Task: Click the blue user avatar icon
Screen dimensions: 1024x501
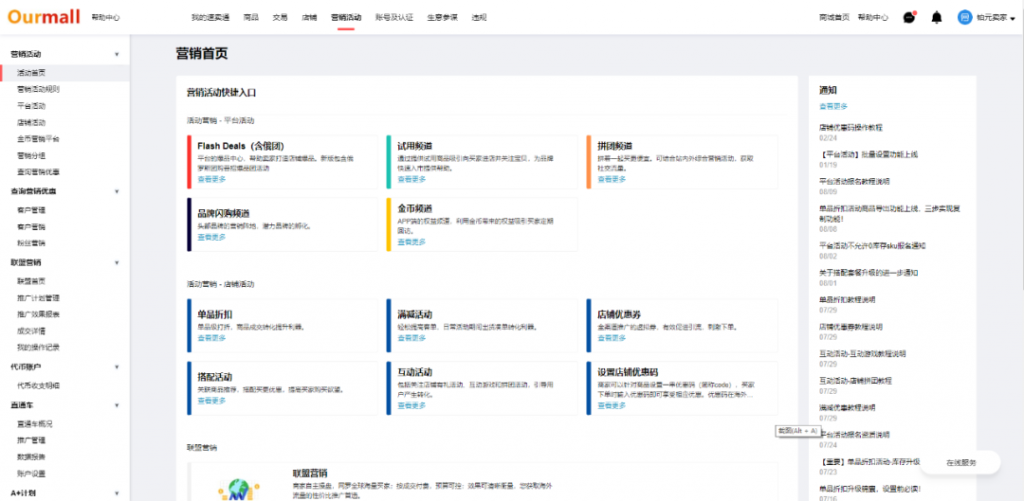Action: pyautogui.click(x=964, y=17)
